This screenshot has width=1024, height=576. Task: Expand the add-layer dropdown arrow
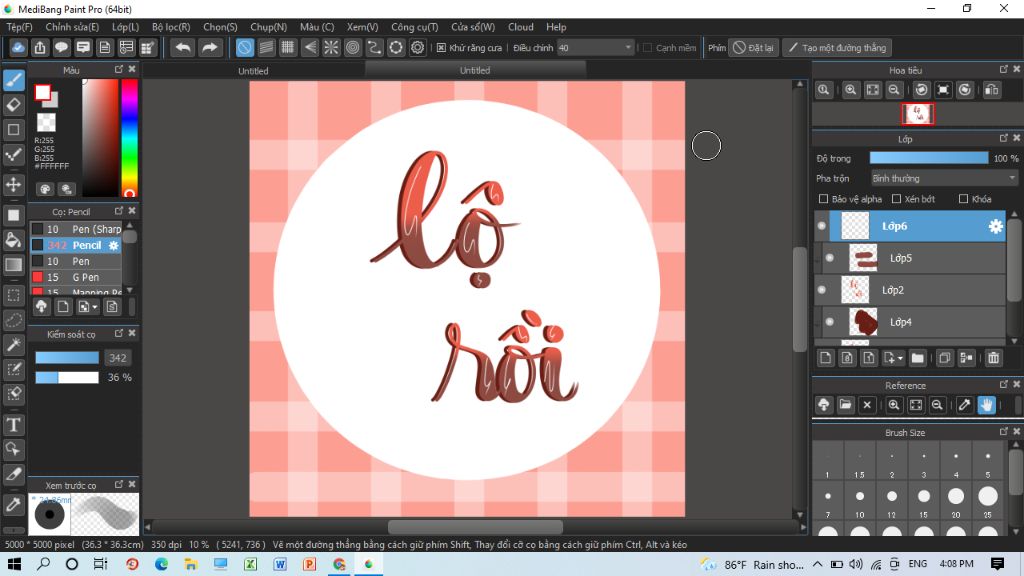click(900, 359)
